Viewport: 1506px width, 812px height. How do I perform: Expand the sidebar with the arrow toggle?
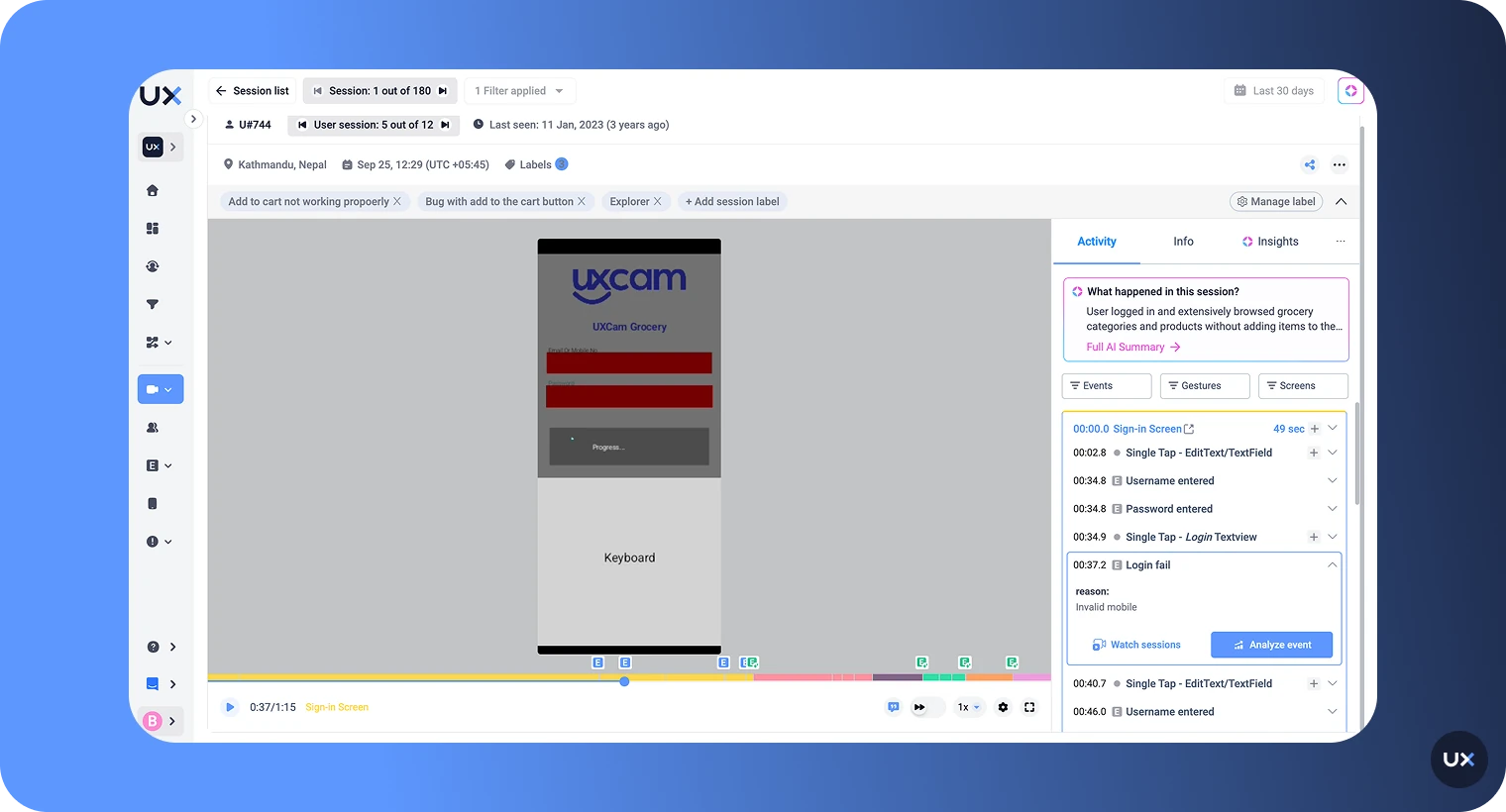193,119
